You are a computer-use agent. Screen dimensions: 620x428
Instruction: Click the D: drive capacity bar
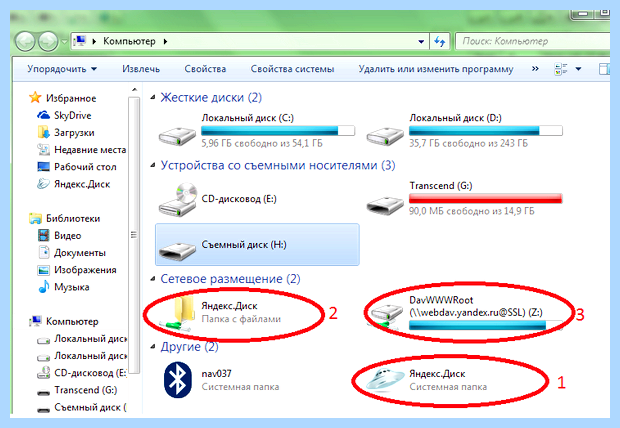[x=486, y=131]
